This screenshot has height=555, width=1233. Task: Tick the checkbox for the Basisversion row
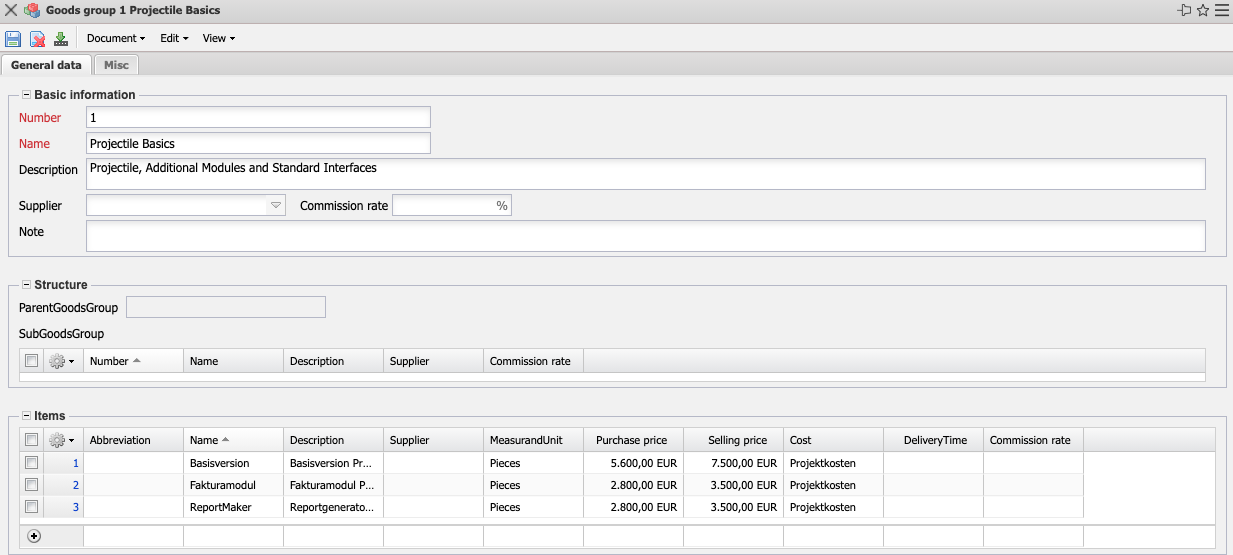point(32,463)
